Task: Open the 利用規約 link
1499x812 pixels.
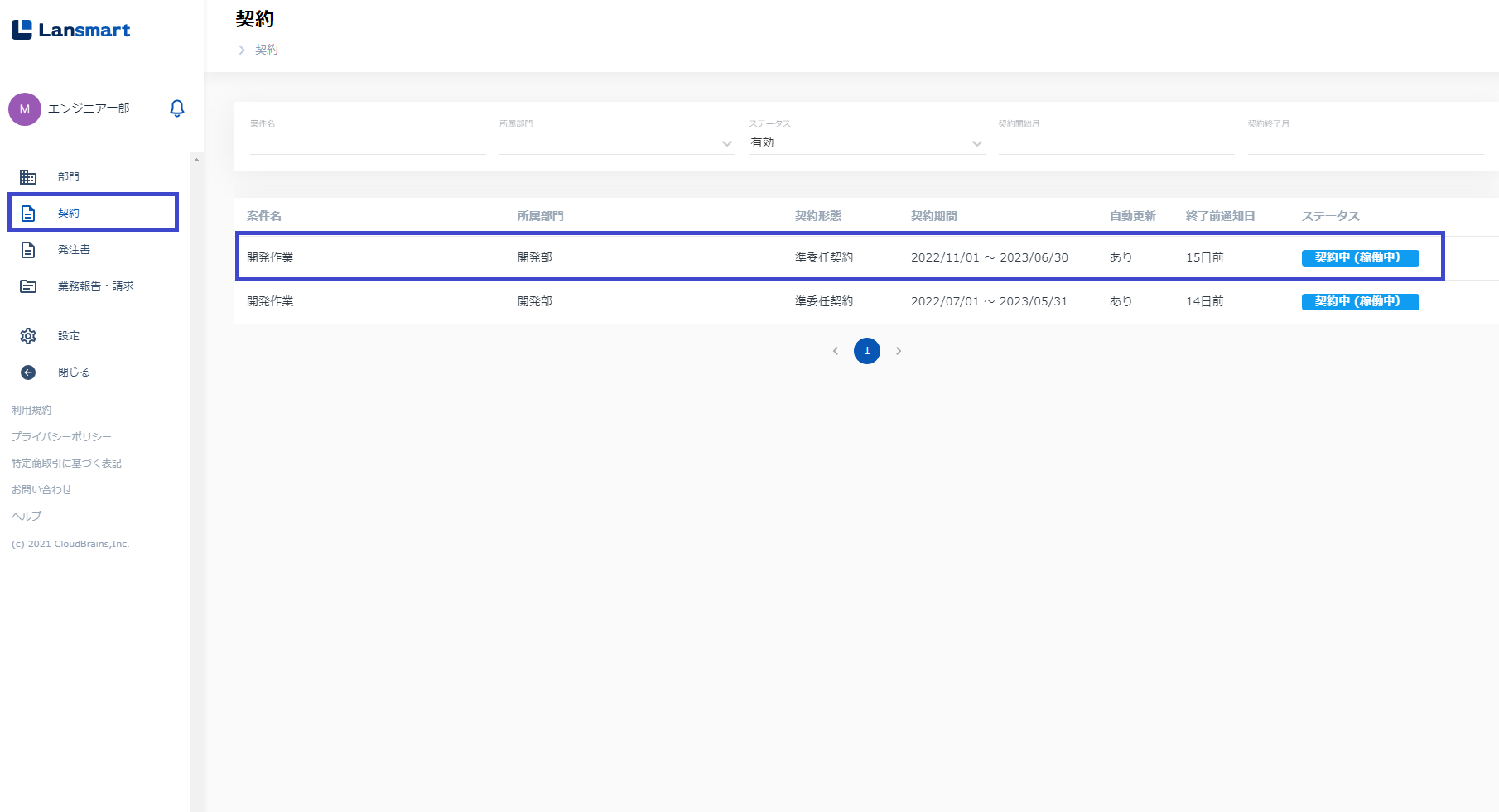Action: [31, 411]
